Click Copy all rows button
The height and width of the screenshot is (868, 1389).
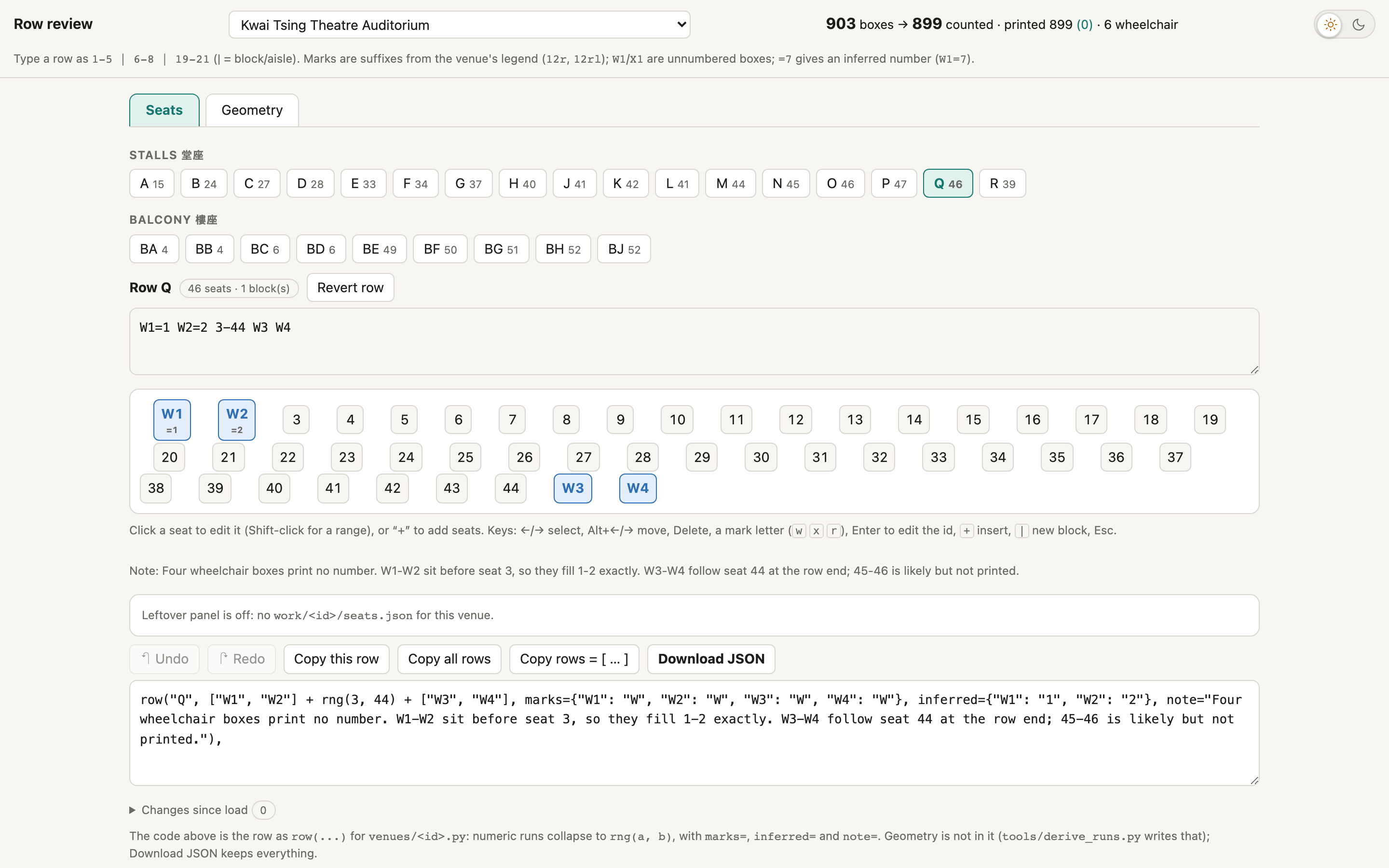click(449, 659)
